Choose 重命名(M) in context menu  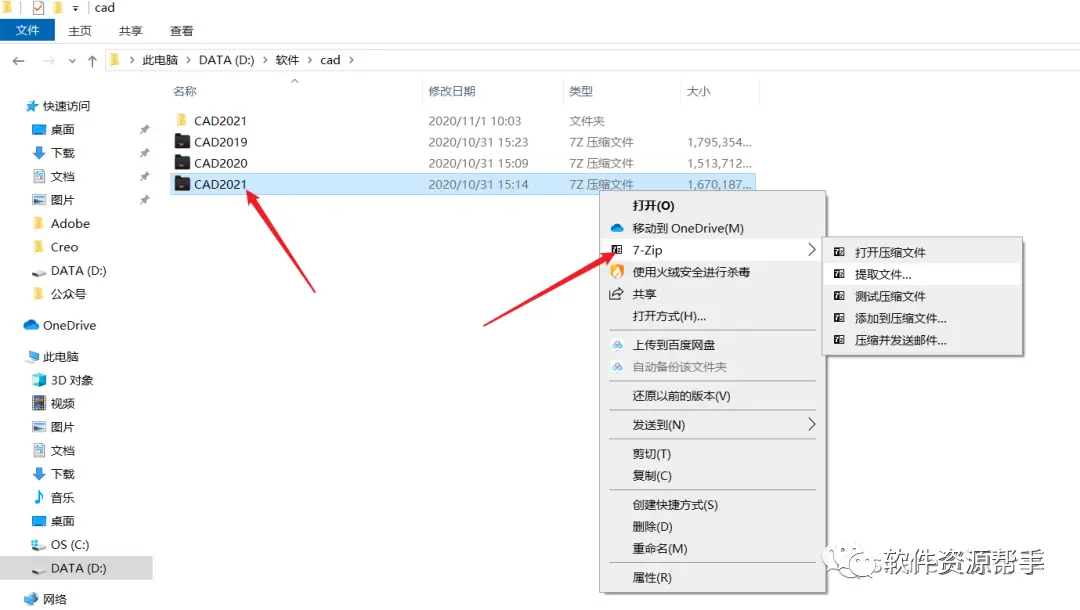tap(712, 548)
